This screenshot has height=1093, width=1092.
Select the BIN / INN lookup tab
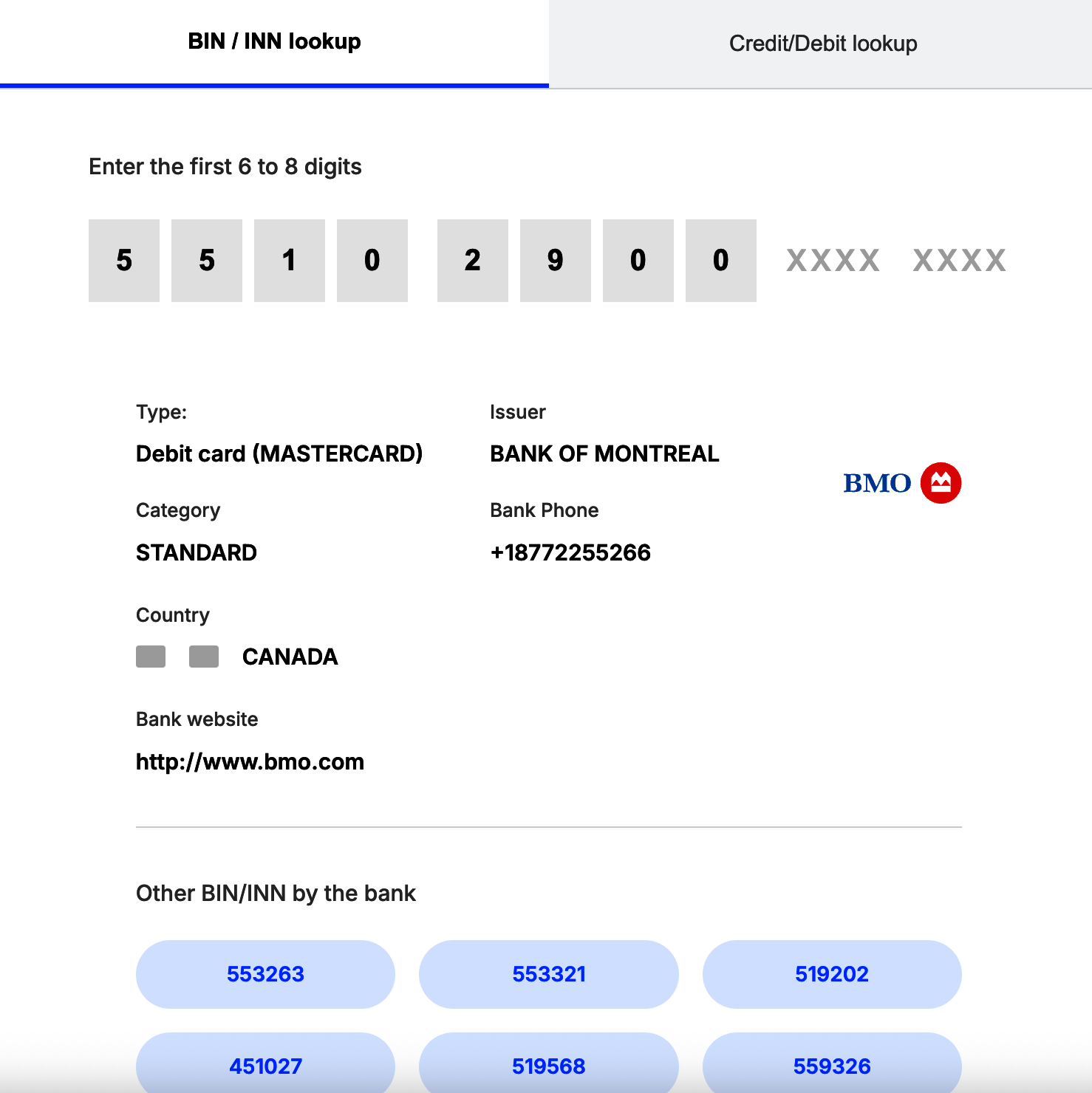pyautogui.click(x=273, y=41)
